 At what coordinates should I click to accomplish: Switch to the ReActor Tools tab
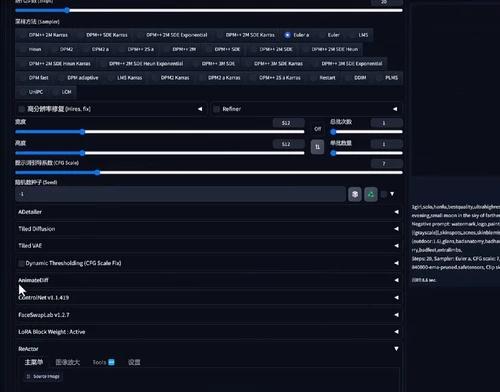coord(103,362)
